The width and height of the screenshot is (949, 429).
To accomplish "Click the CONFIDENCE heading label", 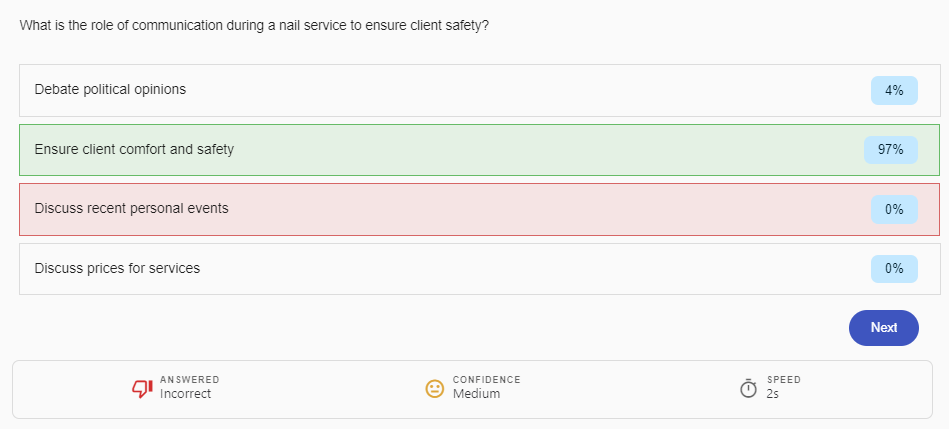I will click(x=486, y=380).
